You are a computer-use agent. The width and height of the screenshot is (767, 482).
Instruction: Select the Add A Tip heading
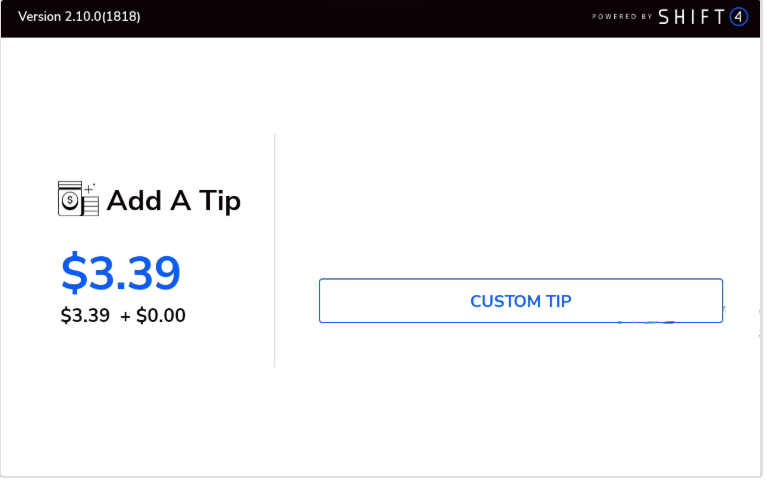coord(173,201)
